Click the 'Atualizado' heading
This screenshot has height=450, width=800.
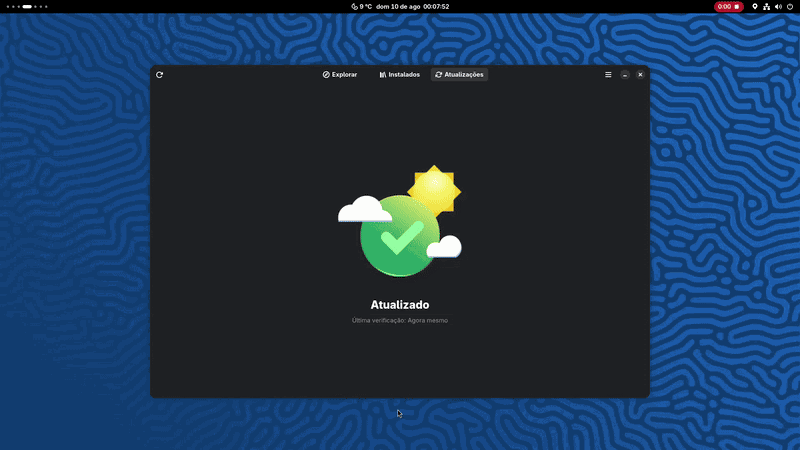click(x=400, y=305)
